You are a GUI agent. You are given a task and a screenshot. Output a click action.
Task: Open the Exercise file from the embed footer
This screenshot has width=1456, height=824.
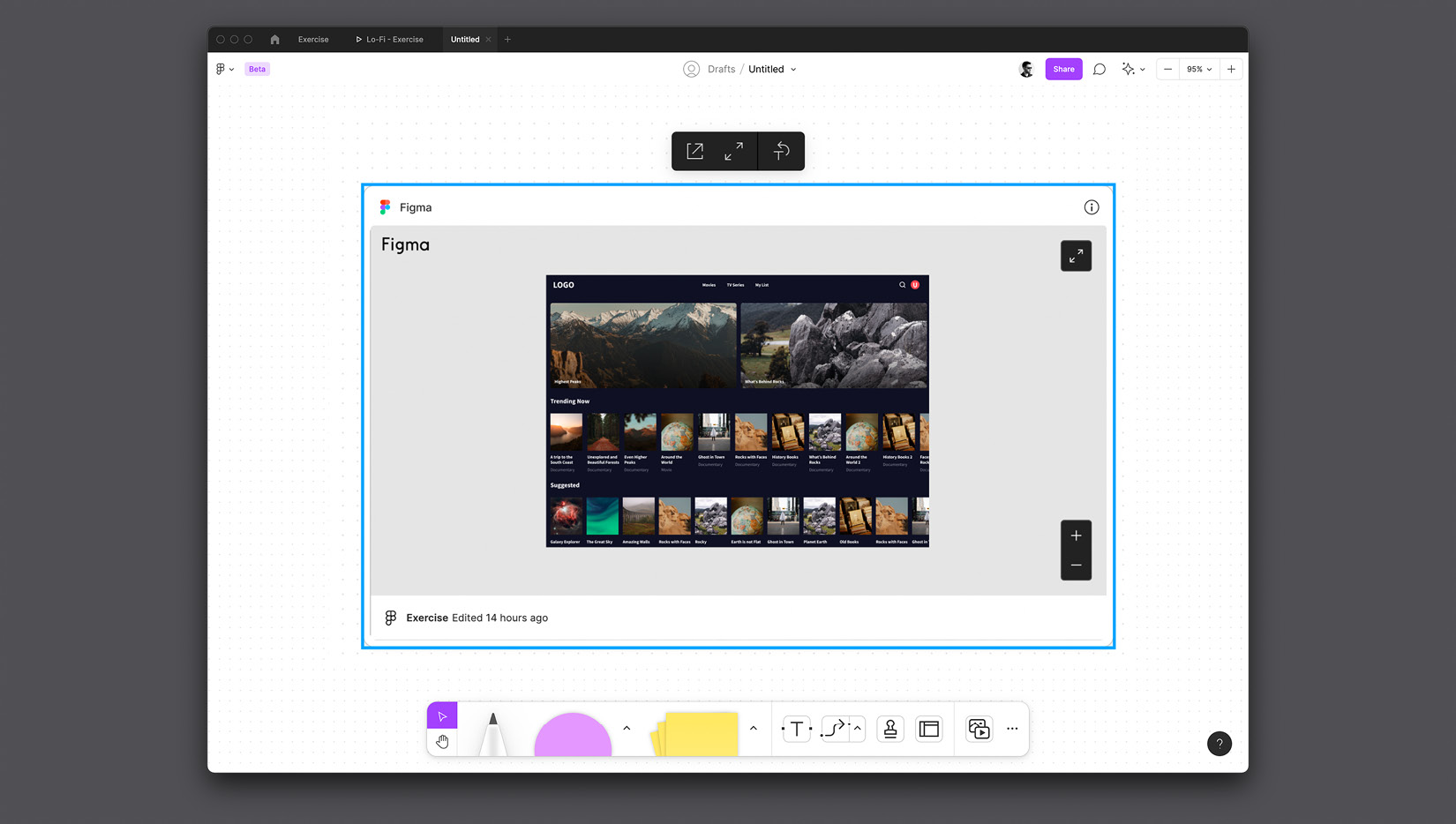coord(427,618)
